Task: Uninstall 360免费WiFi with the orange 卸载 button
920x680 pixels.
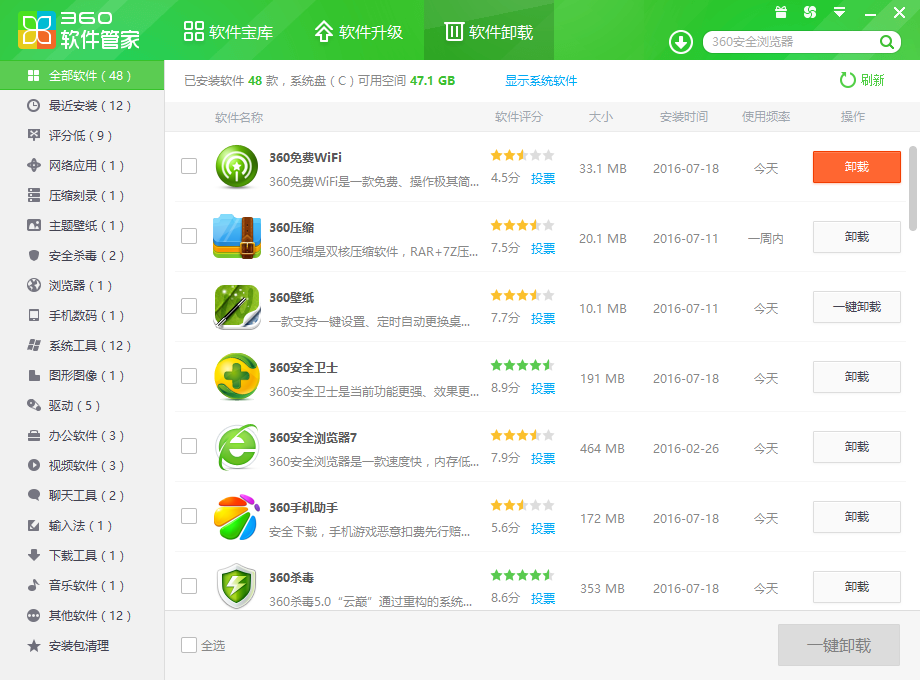Action: click(x=857, y=167)
